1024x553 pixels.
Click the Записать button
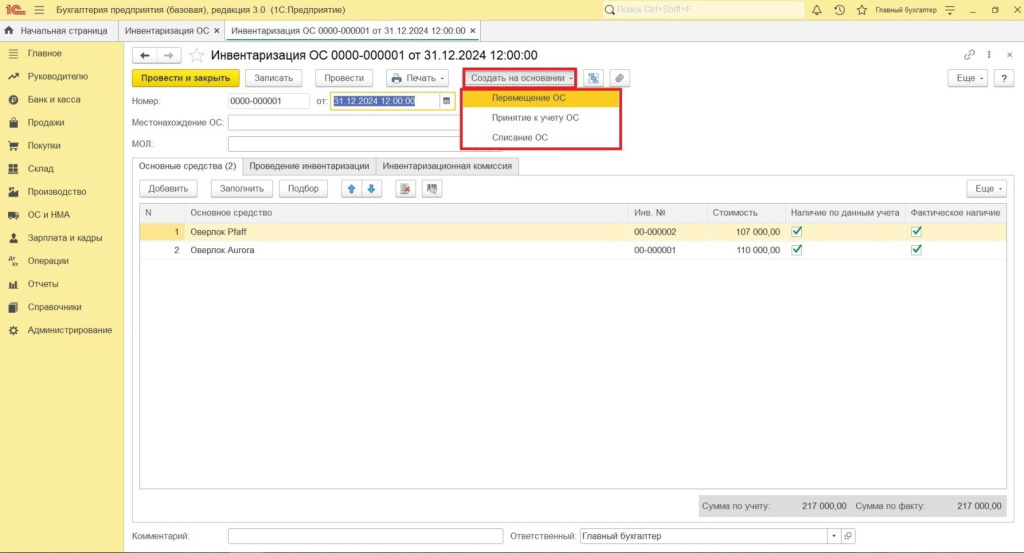(274, 78)
